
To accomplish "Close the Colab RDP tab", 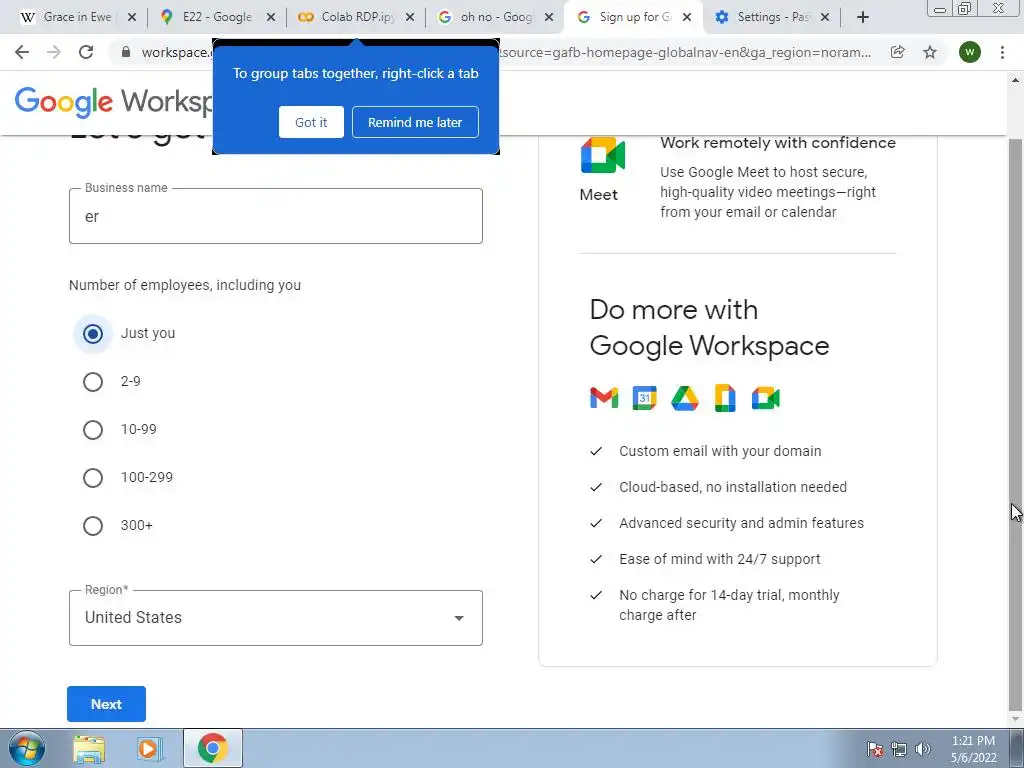I will tap(410, 18).
